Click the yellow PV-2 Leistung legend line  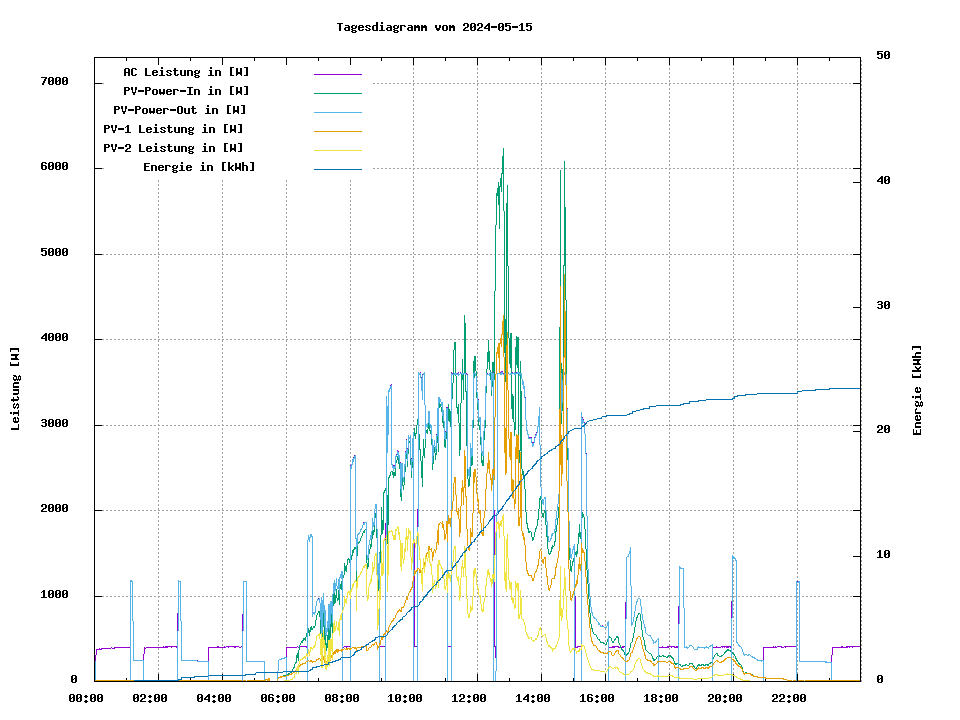pos(337,149)
